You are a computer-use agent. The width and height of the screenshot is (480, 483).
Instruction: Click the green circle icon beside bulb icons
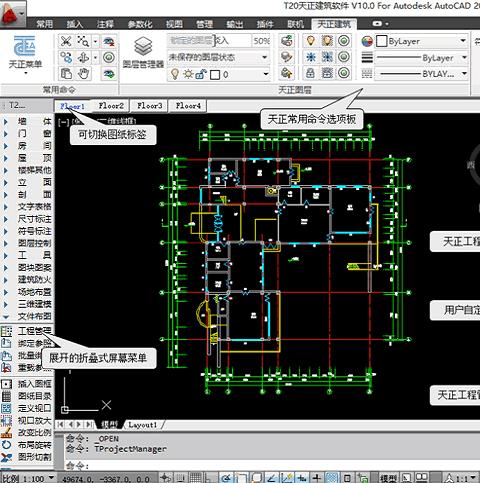click(x=344, y=41)
